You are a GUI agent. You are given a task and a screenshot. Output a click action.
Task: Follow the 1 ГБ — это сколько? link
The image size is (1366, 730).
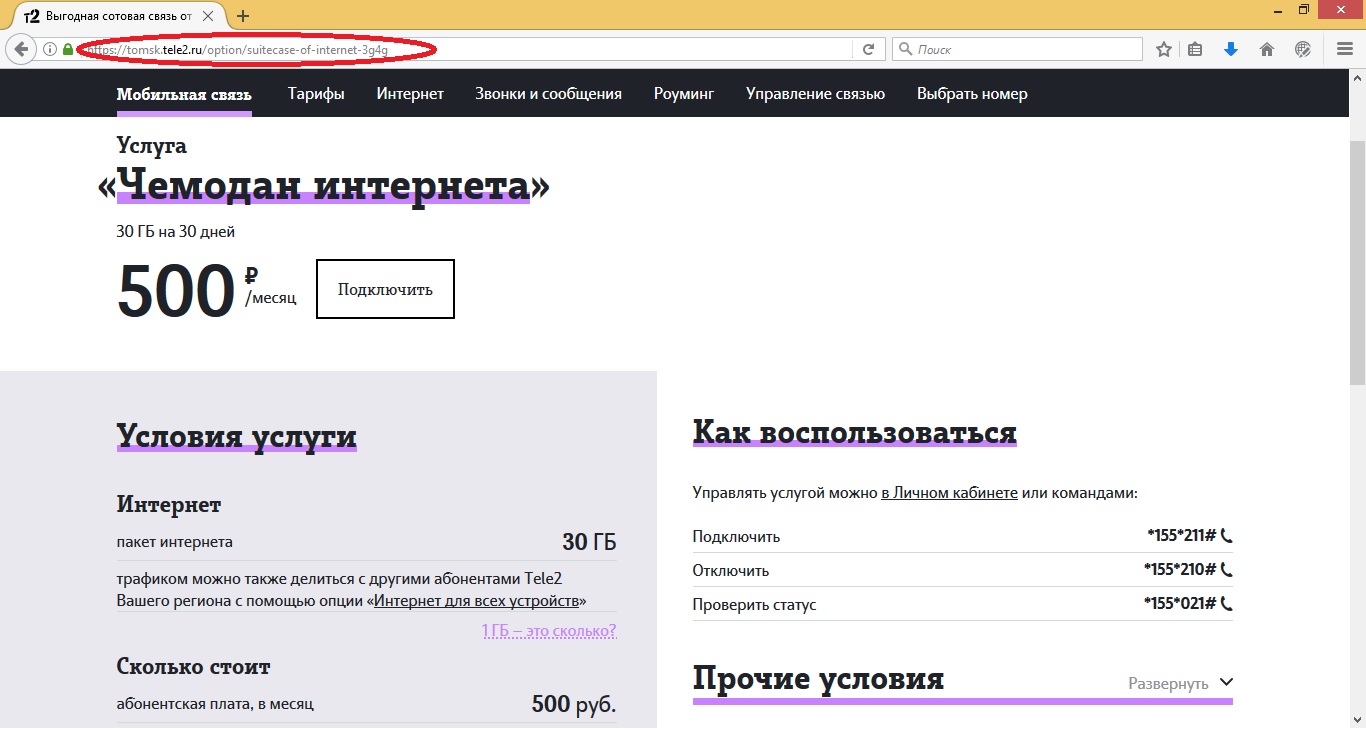[550, 631]
